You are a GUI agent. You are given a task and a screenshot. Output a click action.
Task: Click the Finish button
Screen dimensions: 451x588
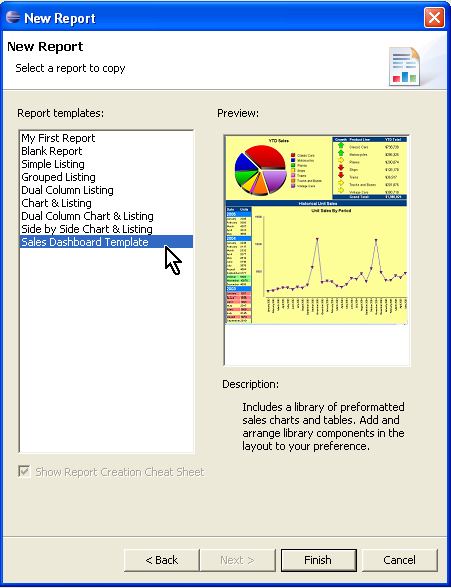pyautogui.click(x=318, y=560)
